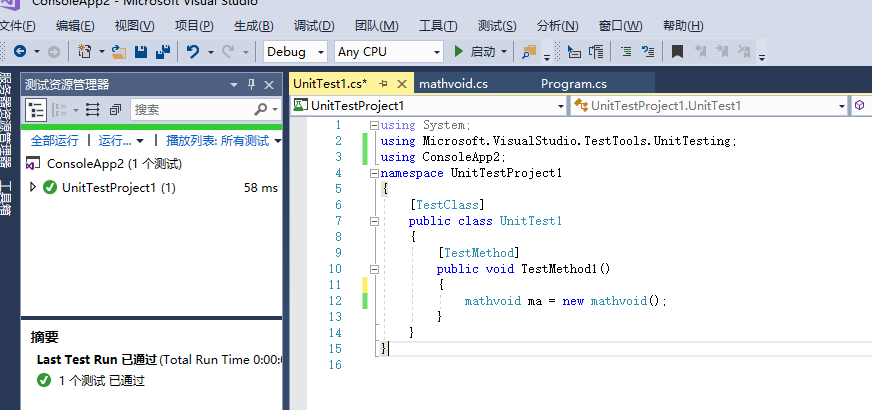Toggle a bookmark with the bookmark icon
This screenshot has width=872, height=410.
click(x=677, y=52)
